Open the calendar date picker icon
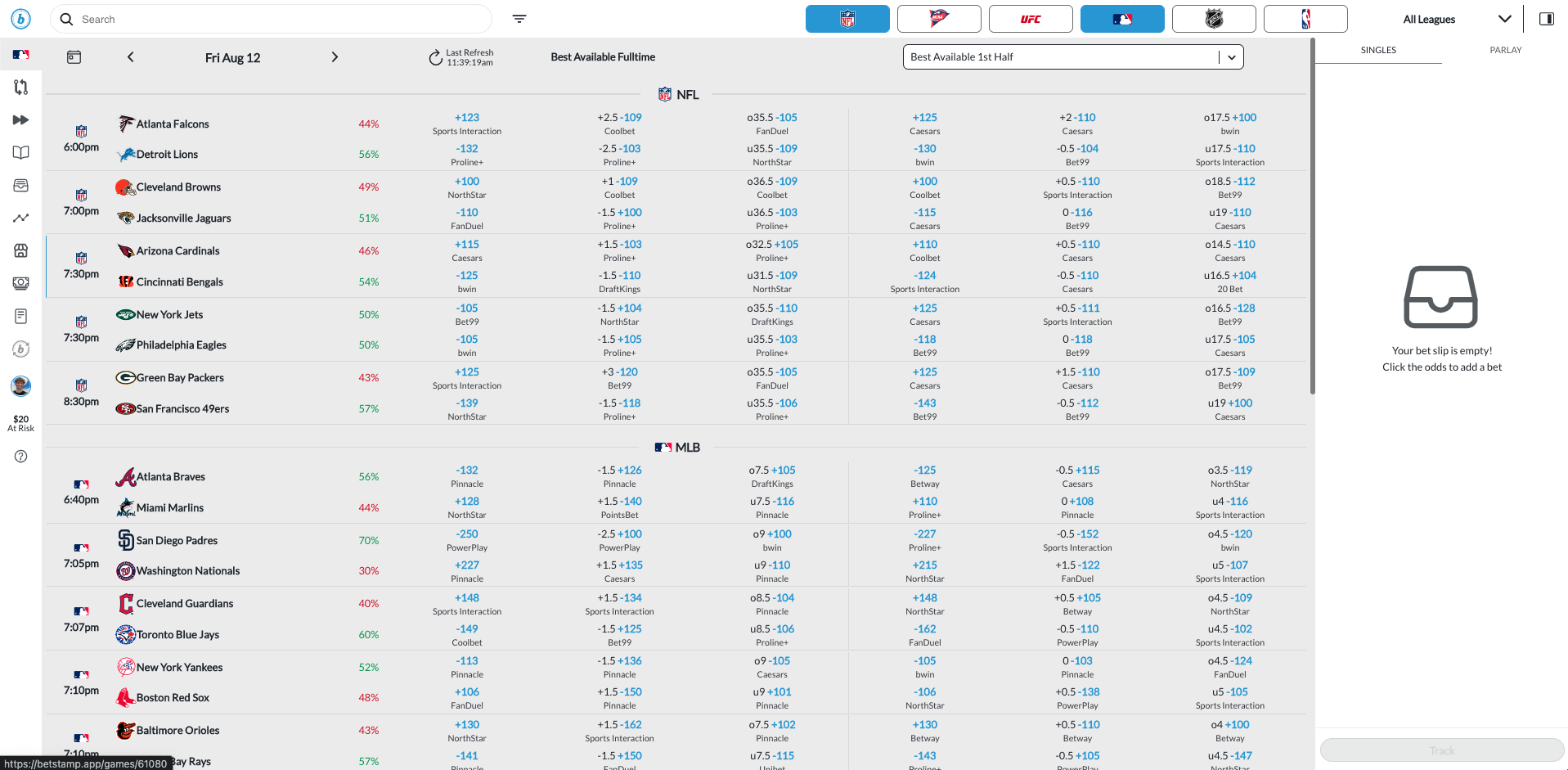 [x=74, y=57]
